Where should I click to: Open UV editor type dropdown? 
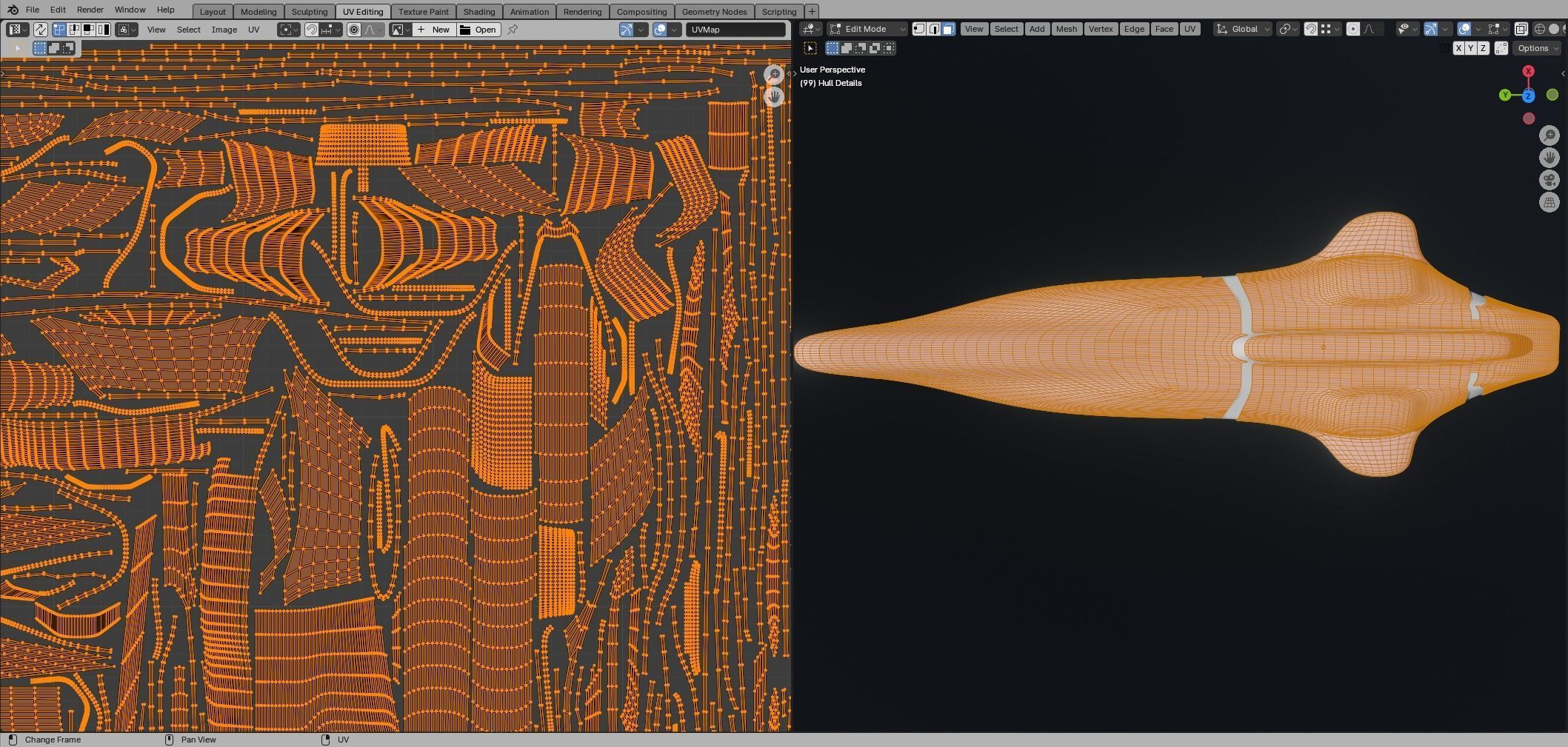18,30
